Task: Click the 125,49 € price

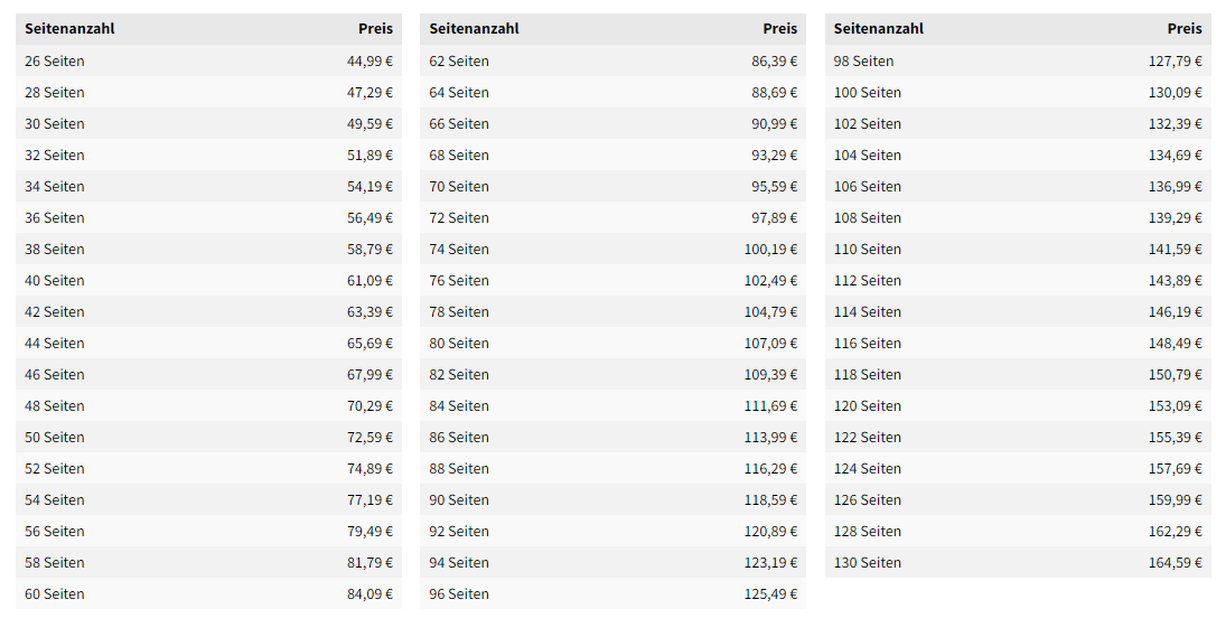Action: pyautogui.click(x=771, y=594)
